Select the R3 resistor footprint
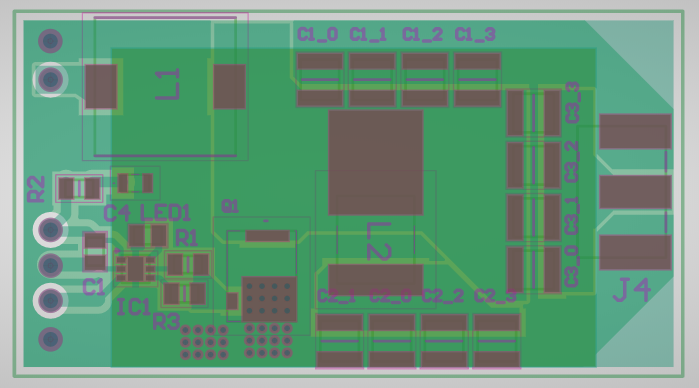 click(184, 294)
